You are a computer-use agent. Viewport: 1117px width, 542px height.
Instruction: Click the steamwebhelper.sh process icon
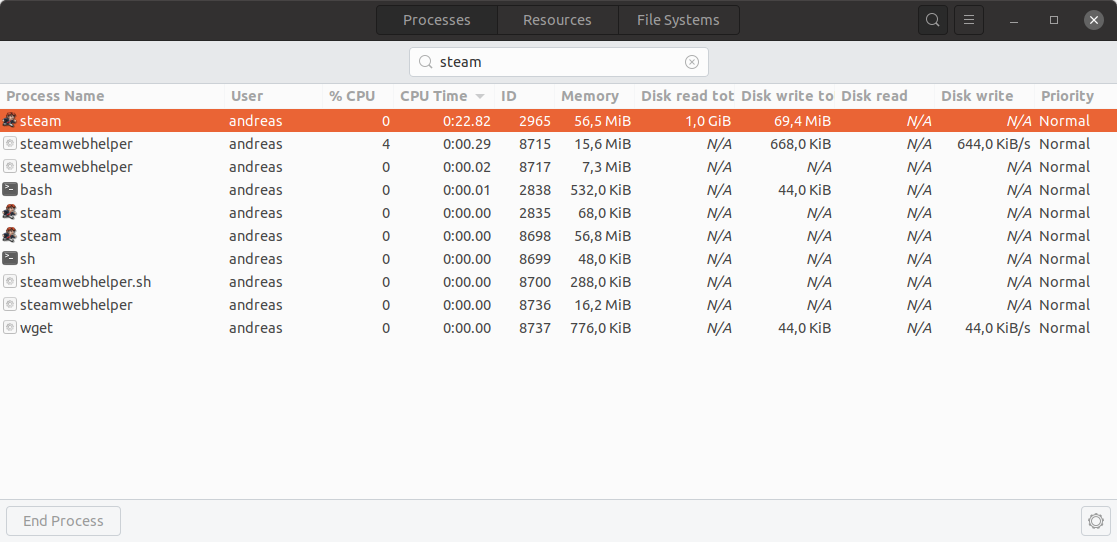click(10, 281)
